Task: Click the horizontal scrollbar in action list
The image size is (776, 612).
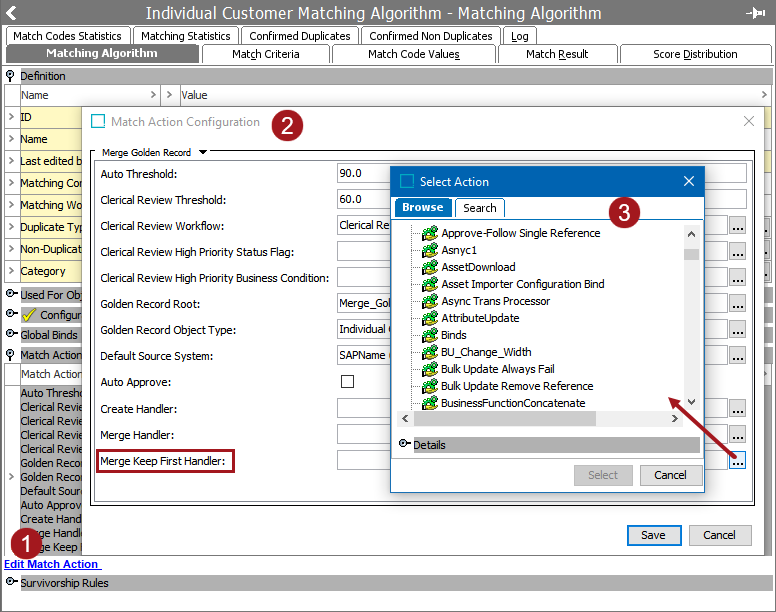Action: click(500, 419)
